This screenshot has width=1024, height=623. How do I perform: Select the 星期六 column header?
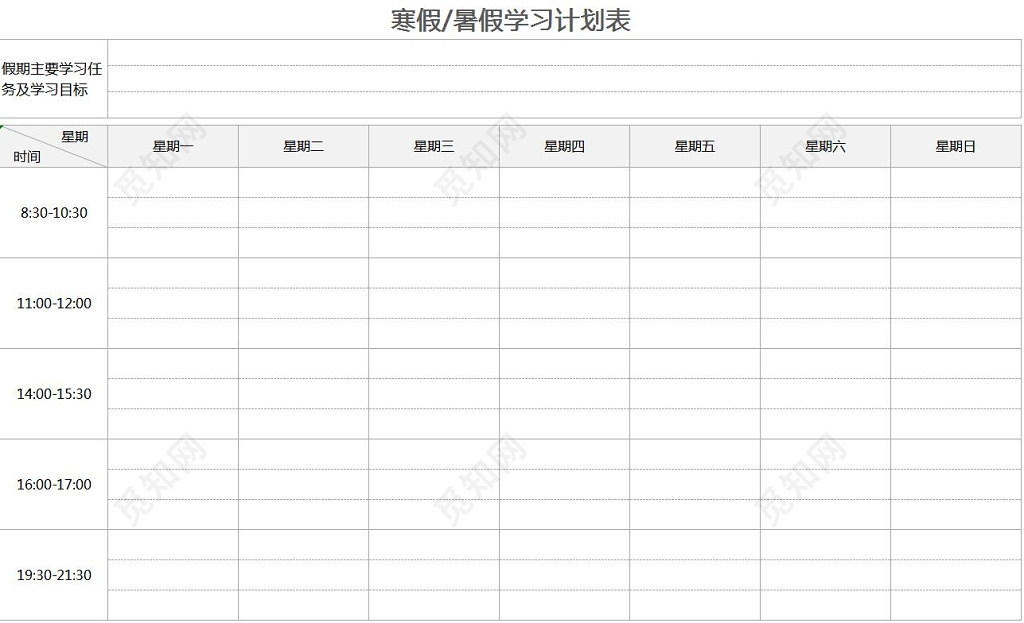point(823,145)
